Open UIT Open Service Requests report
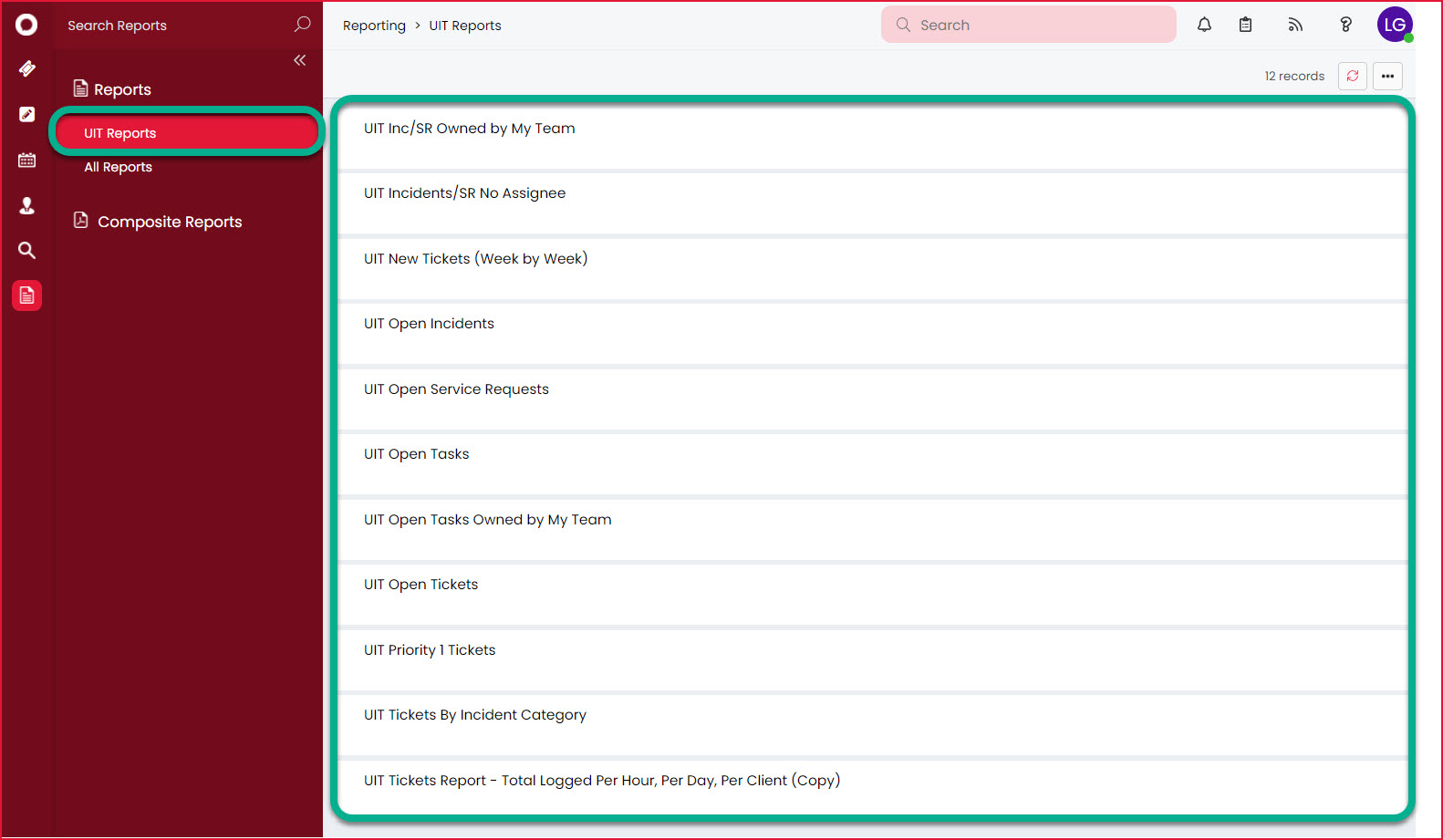This screenshot has height=840, width=1443. coord(872,399)
